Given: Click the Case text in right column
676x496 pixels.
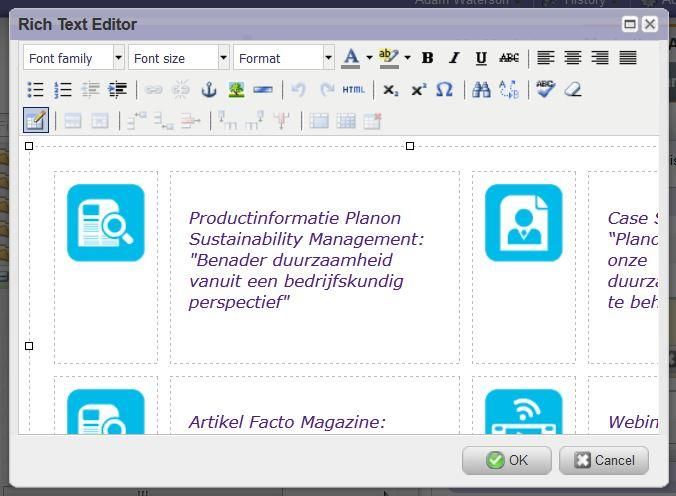Looking at the screenshot, I should pyautogui.click(x=632, y=260).
